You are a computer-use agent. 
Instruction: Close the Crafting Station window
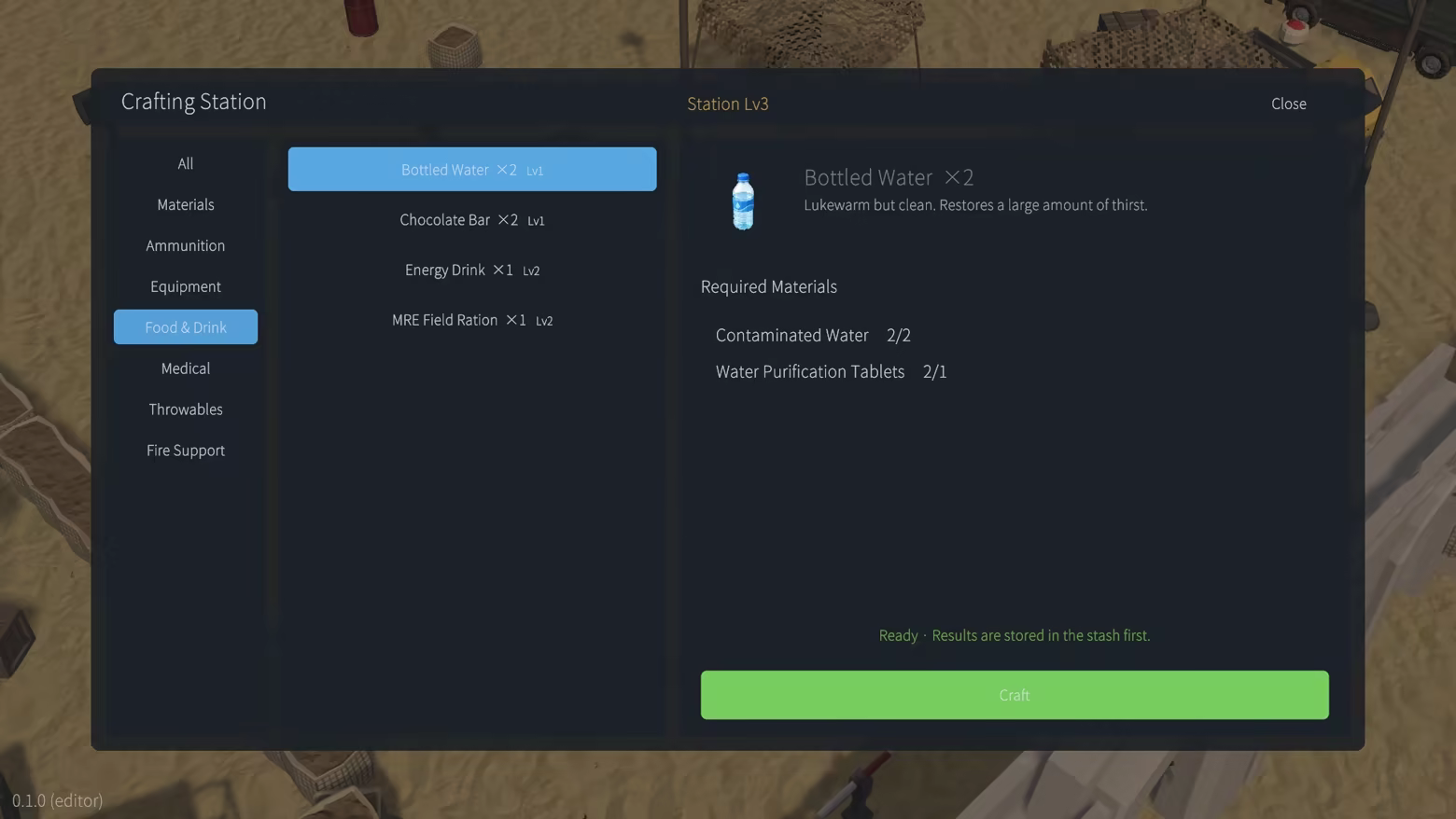(x=1289, y=104)
